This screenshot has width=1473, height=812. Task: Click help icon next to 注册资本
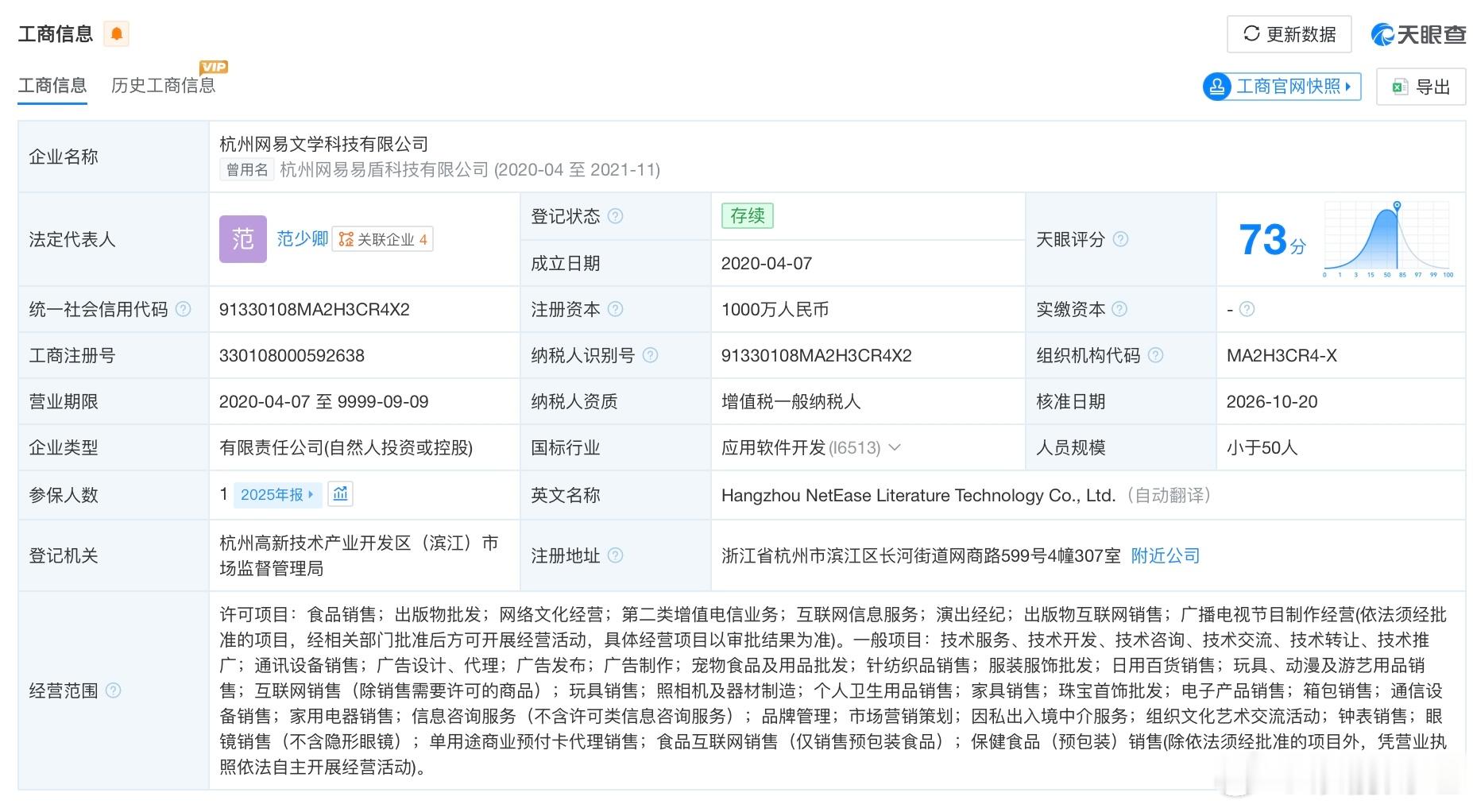[x=615, y=309]
